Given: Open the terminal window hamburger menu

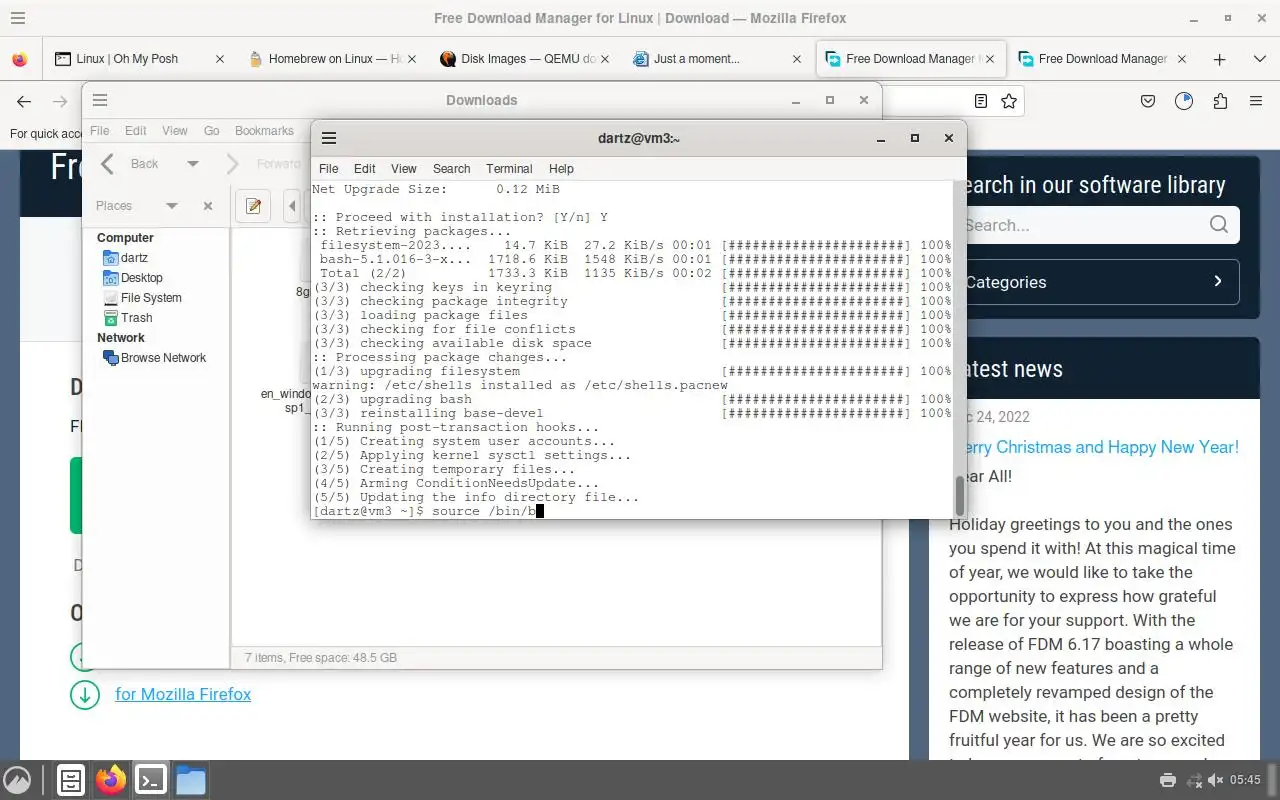Looking at the screenshot, I should 329,139.
